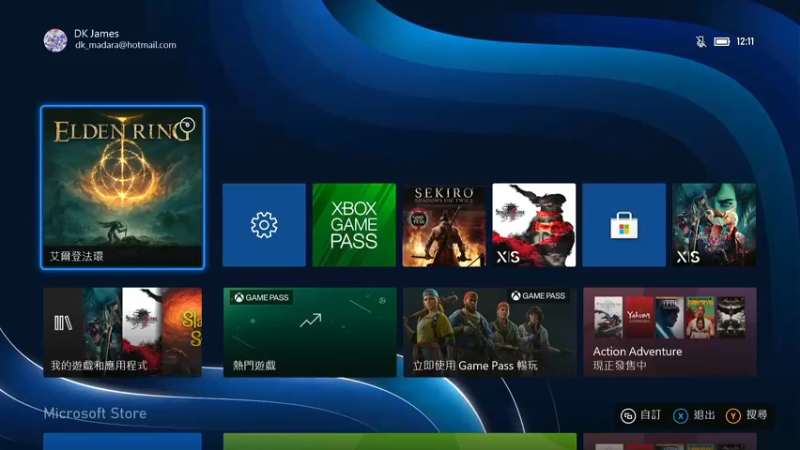Click the DK James profile name
Viewport: 800px width, 450px height.
pyautogui.click(x=96, y=34)
